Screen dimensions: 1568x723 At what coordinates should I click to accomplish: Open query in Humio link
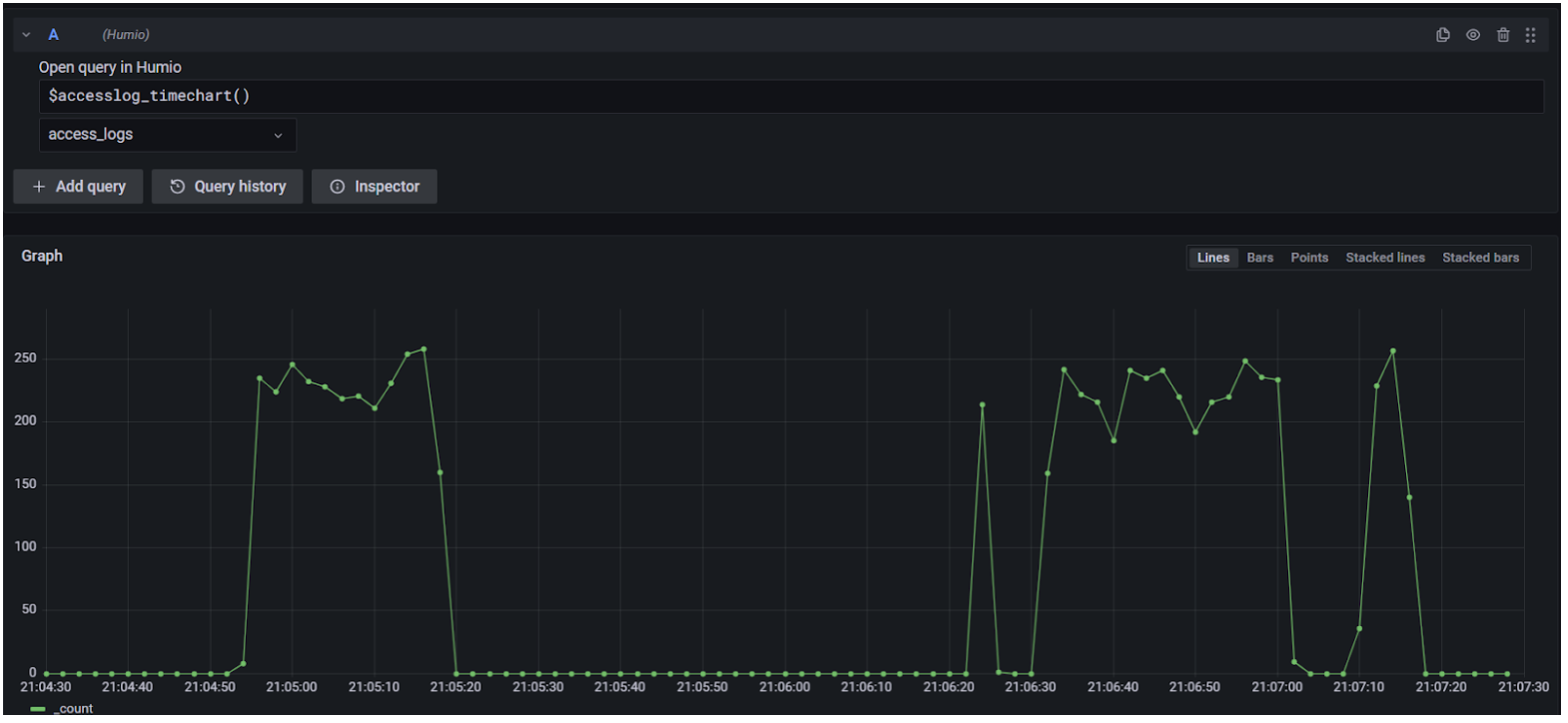coord(110,67)
